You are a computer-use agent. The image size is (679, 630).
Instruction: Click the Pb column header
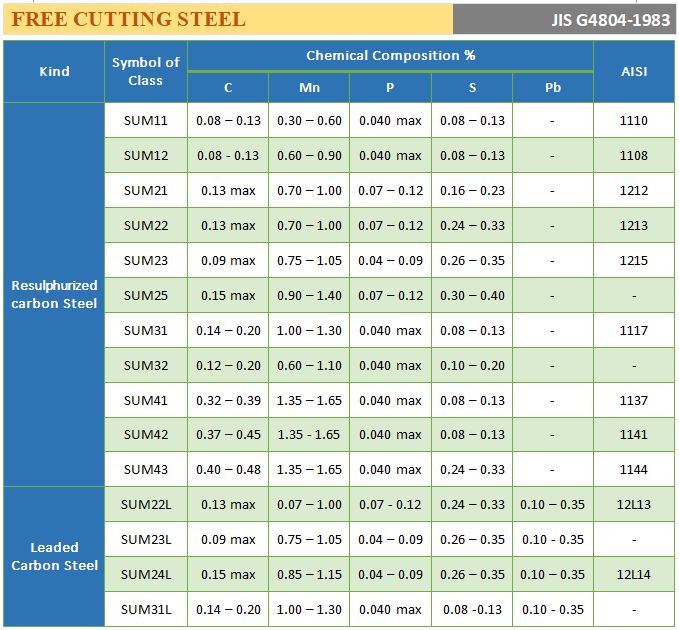tap(553, 88)
